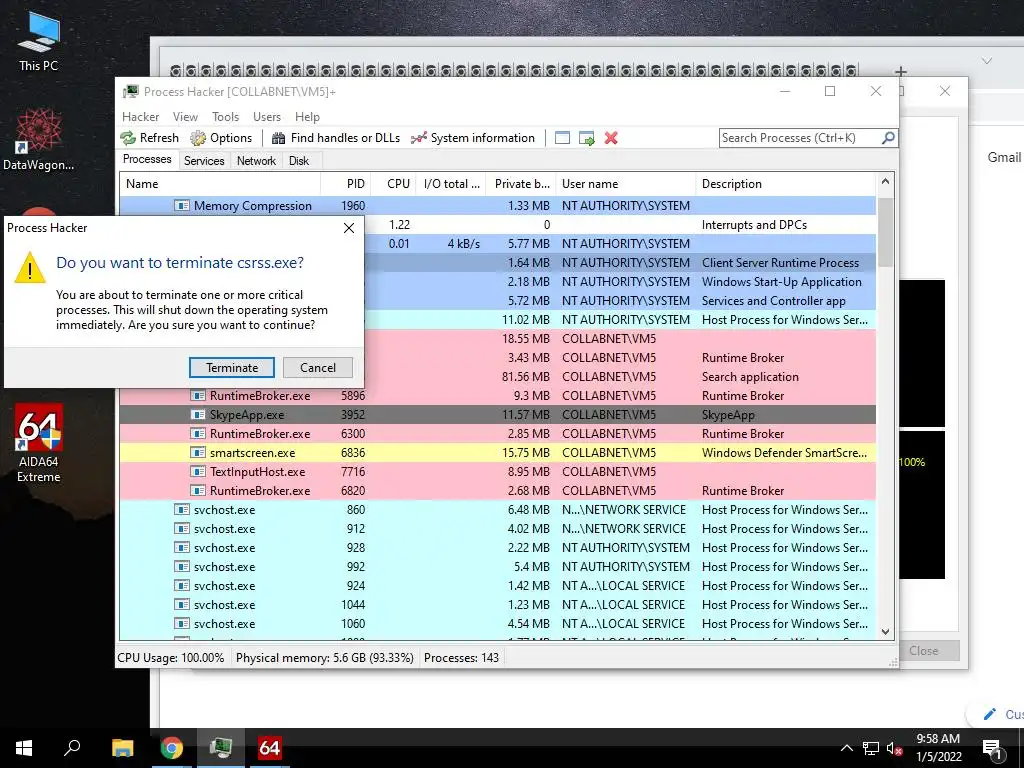Click the Refresh toolbar icon
1024x768 pixels.
pyautogui.click(x=127, y=138)
